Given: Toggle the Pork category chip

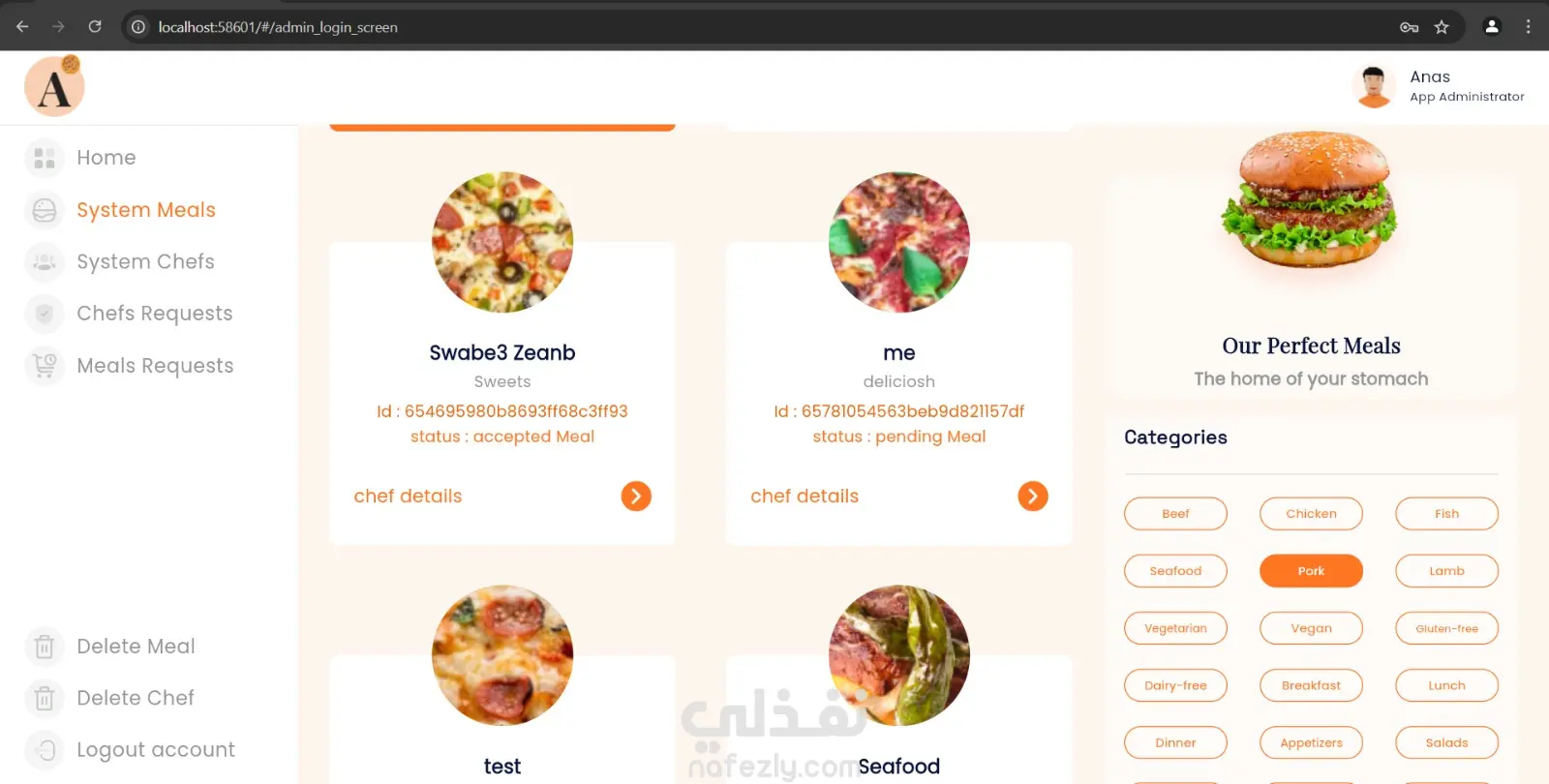Looking at the screenshot, I should [1311, 571].
